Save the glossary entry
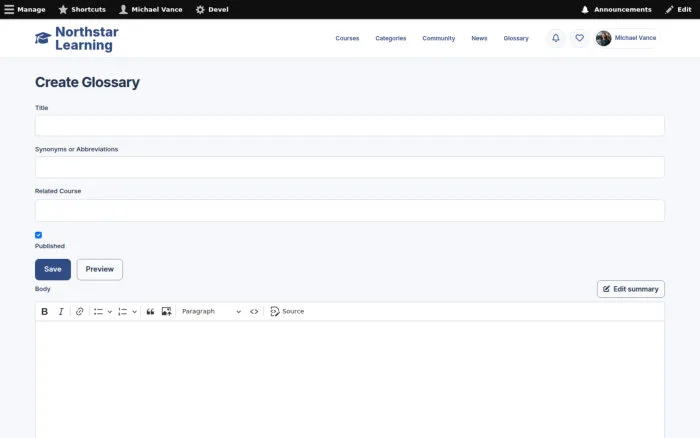This screenshot has width=700, height=438. coord(53,270)
